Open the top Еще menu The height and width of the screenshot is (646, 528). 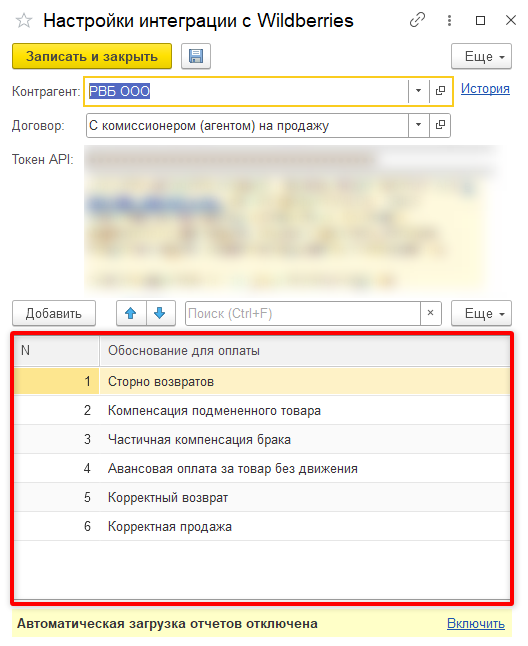[481, 56]
